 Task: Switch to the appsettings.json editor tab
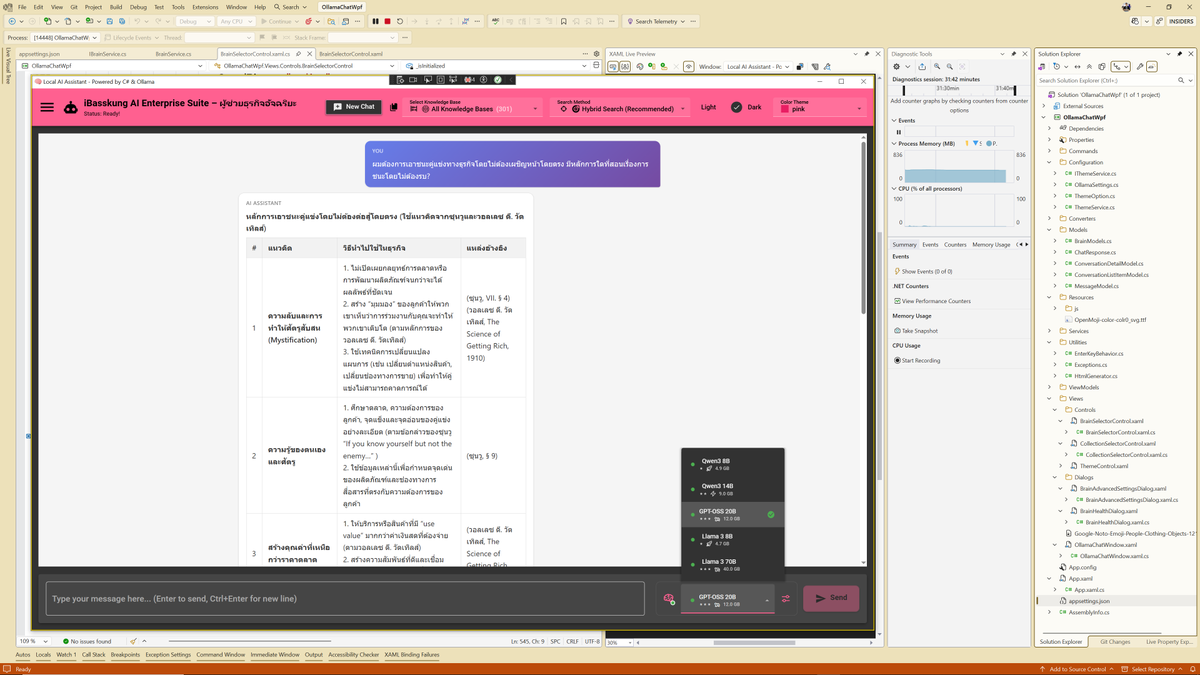pos(39,54)
